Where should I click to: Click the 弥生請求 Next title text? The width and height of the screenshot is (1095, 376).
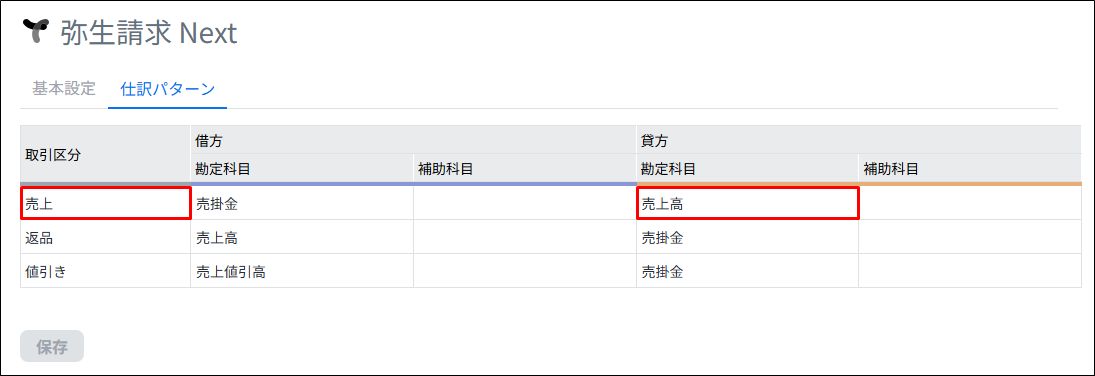tap(149, 33)
